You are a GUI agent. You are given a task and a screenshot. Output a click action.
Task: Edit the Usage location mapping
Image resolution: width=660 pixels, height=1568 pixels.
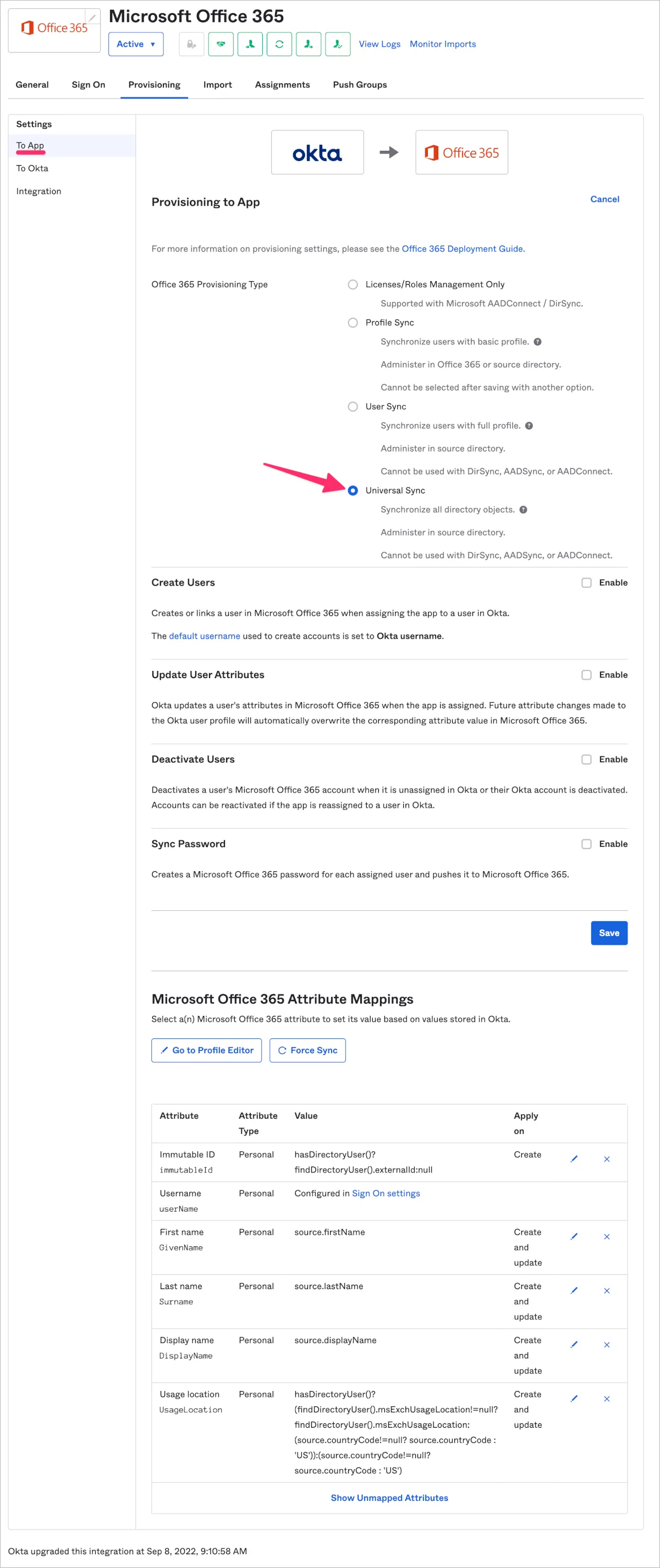(574, 1399)
